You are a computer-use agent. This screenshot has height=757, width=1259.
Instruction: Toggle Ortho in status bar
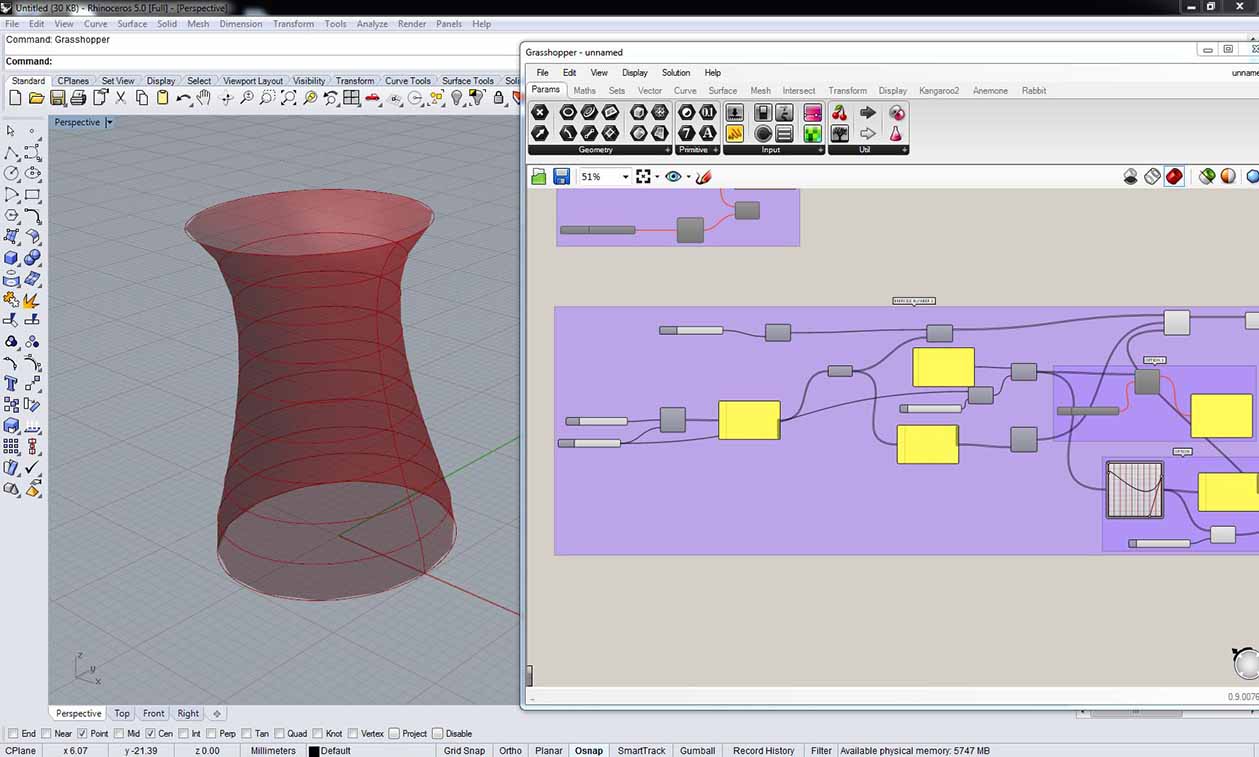[510, 751]
